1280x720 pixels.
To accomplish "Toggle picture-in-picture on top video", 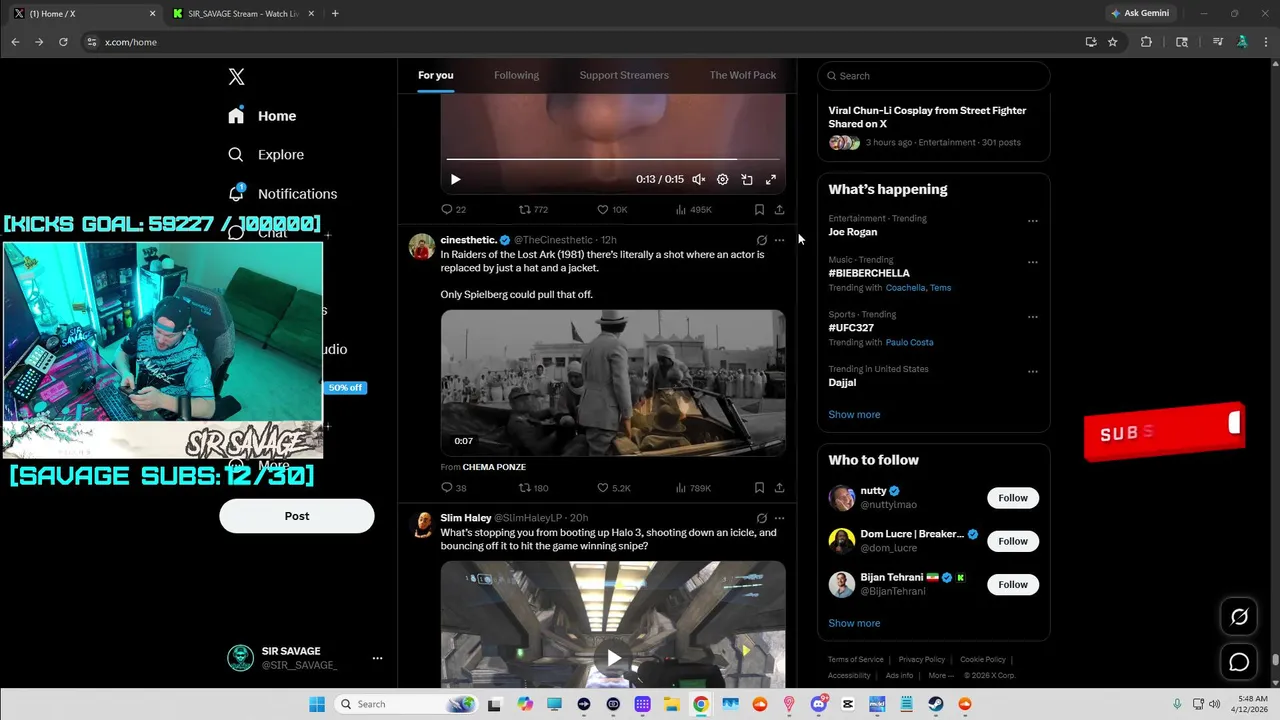I will [747, 180].
